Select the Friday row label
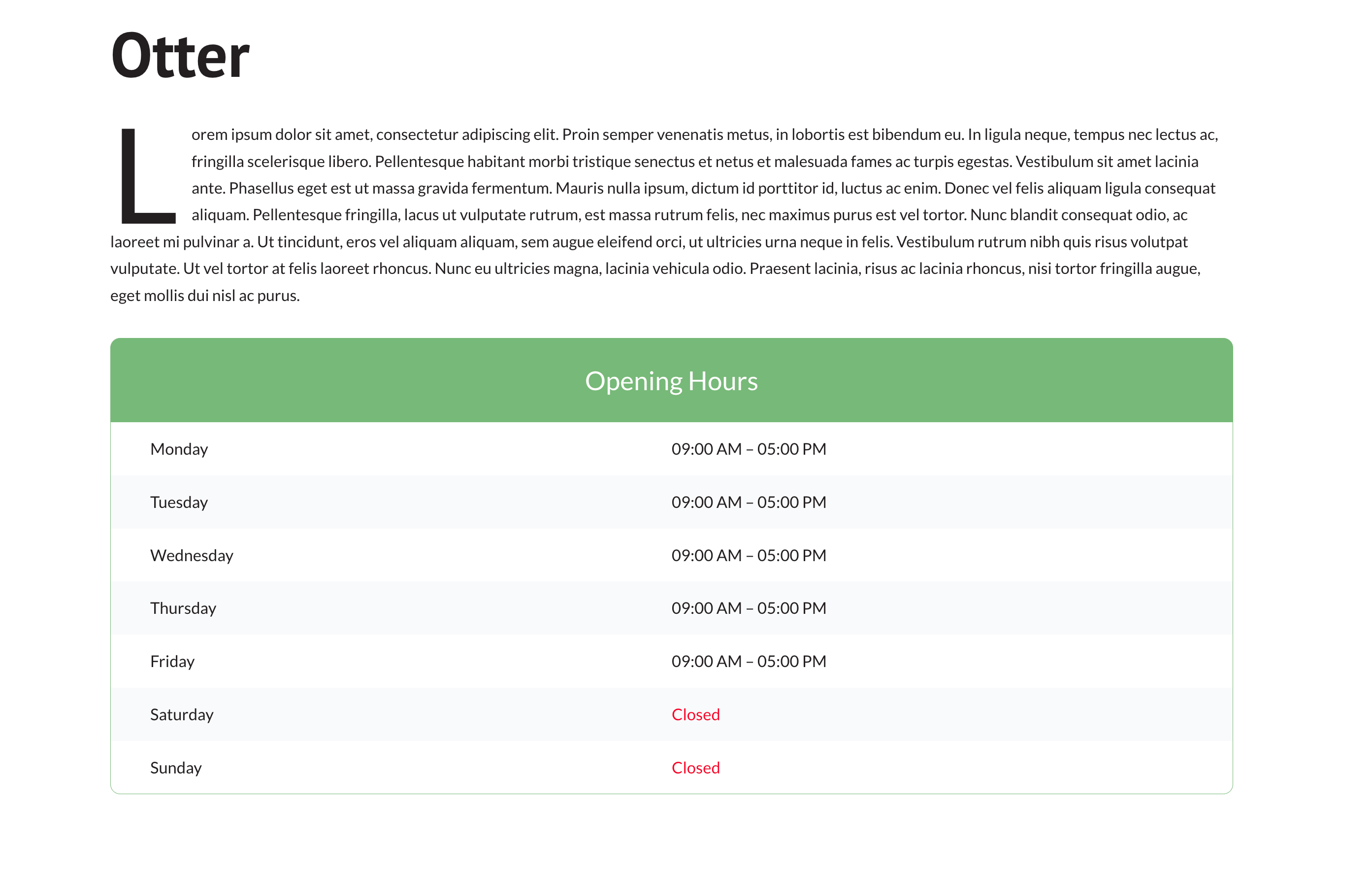The image size is (1372, 872). click(x=172, y=661)
